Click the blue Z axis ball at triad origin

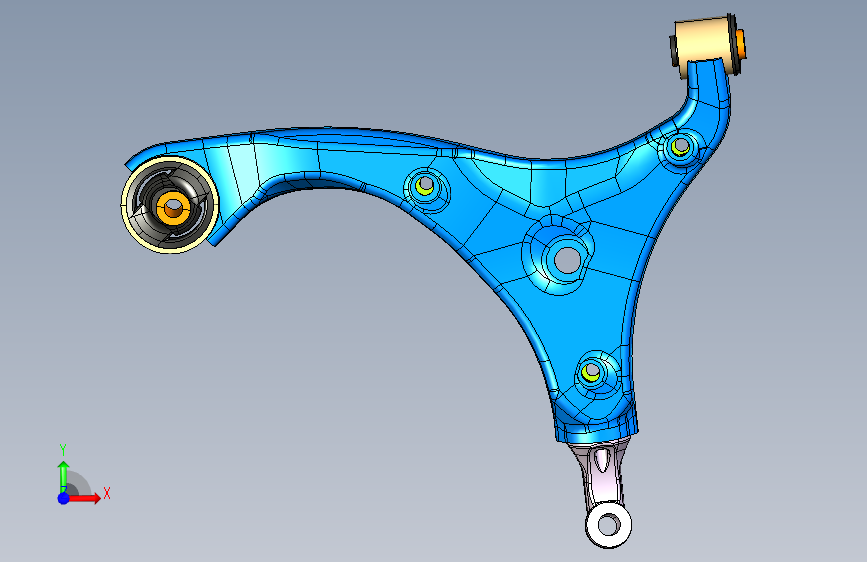point(64,498)
